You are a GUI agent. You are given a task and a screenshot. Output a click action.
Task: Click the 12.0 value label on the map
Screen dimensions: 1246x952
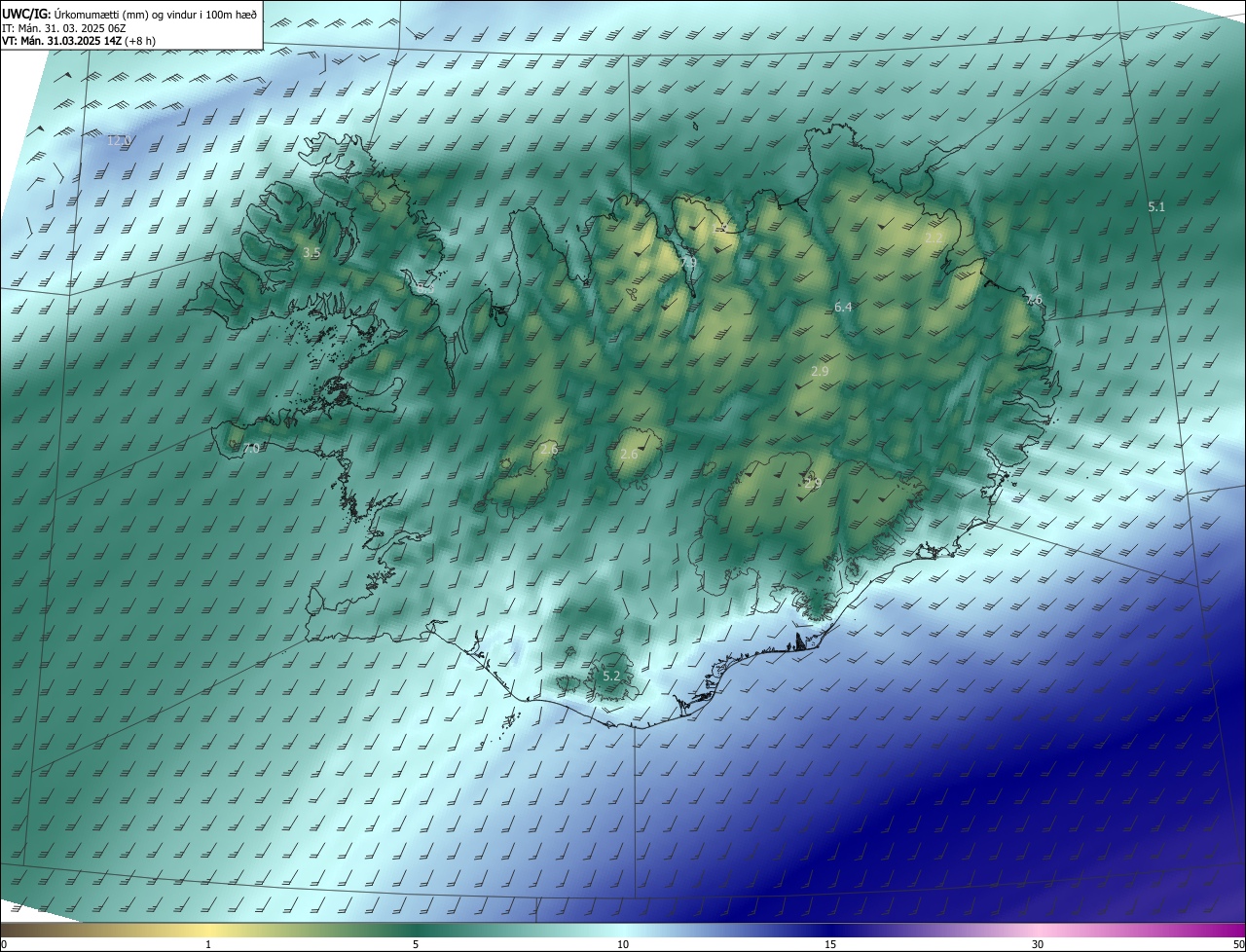[x=119, y=140]
